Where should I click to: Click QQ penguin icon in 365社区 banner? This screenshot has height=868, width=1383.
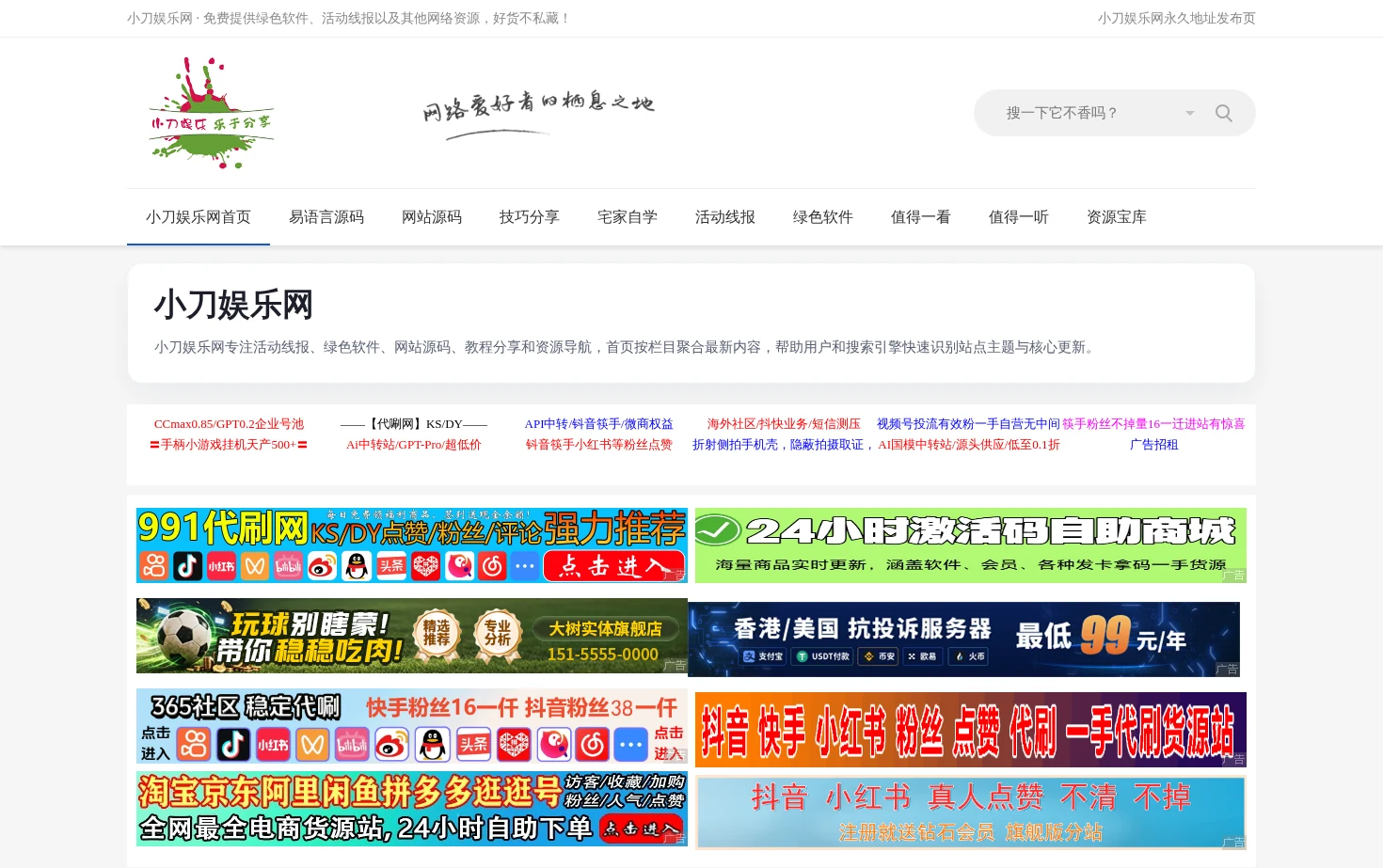click(432, 744)
